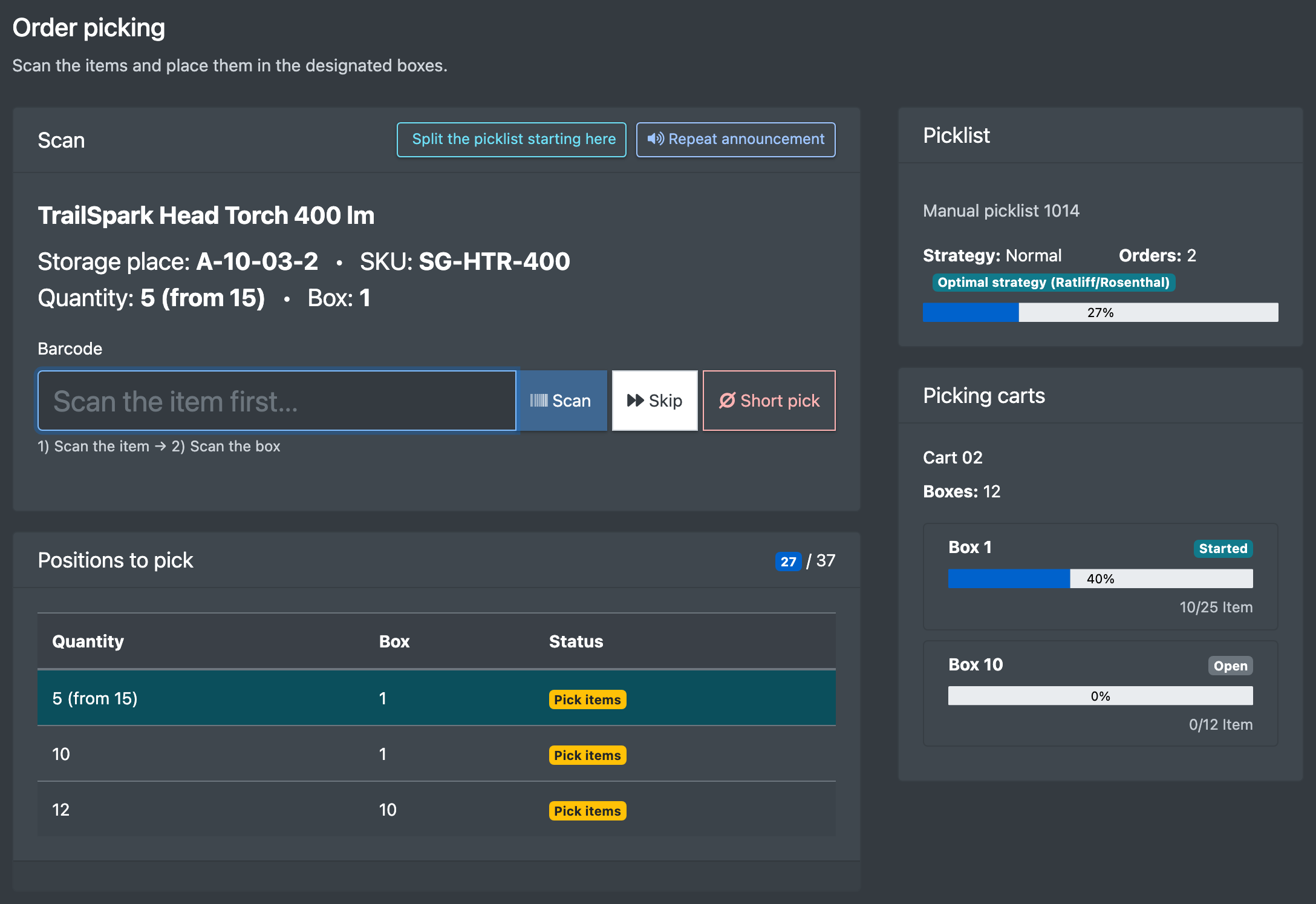Select the row with quantity 5 (from 15)
Screen dimensions: 1316x904
tap(437, 698)
